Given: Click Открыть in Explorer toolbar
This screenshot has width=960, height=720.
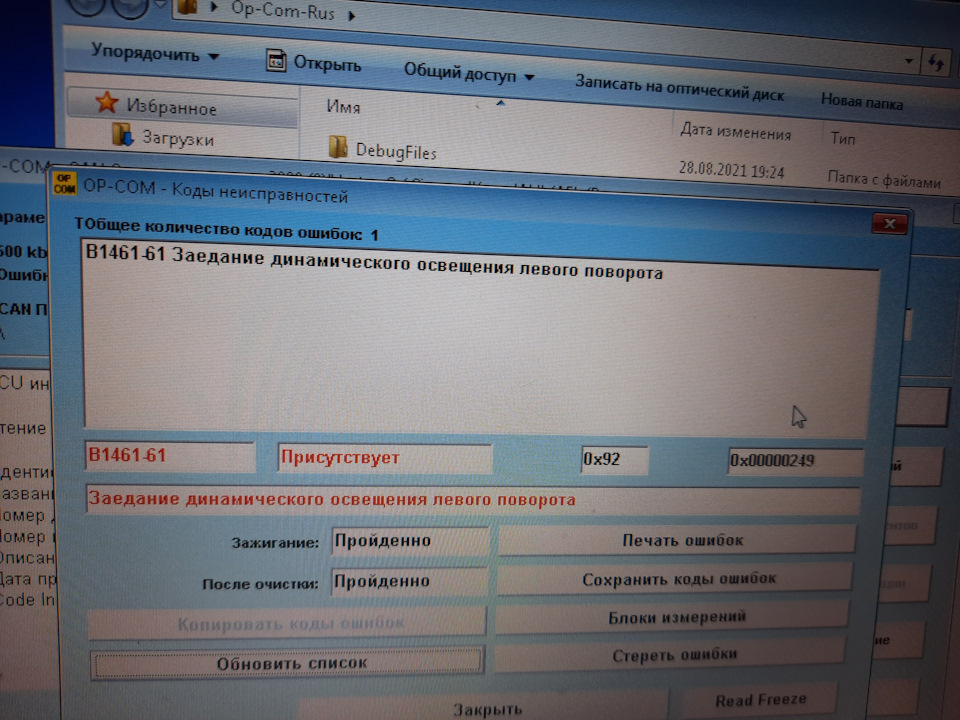Looking at the screenshot, I should pos(327,63).
